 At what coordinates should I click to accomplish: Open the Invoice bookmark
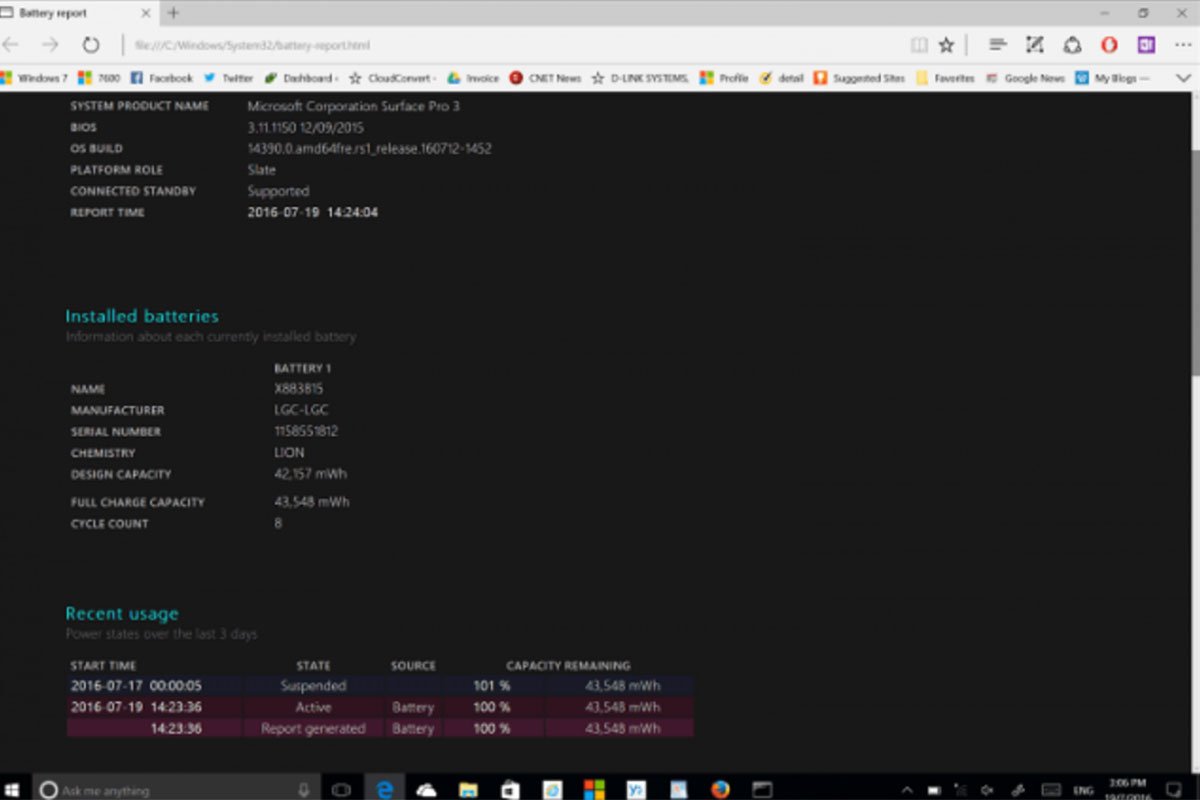pyautogui.click(x=473, y=78)
